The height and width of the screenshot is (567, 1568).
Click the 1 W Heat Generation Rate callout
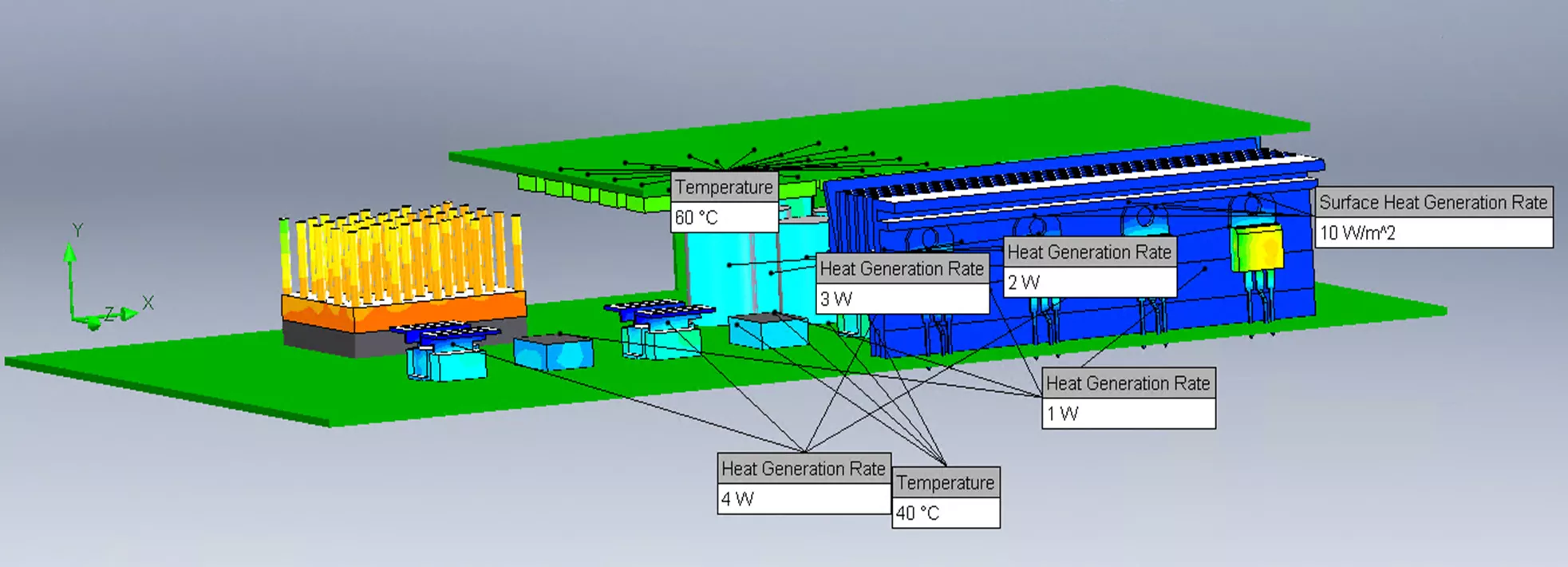point(1128,398)
